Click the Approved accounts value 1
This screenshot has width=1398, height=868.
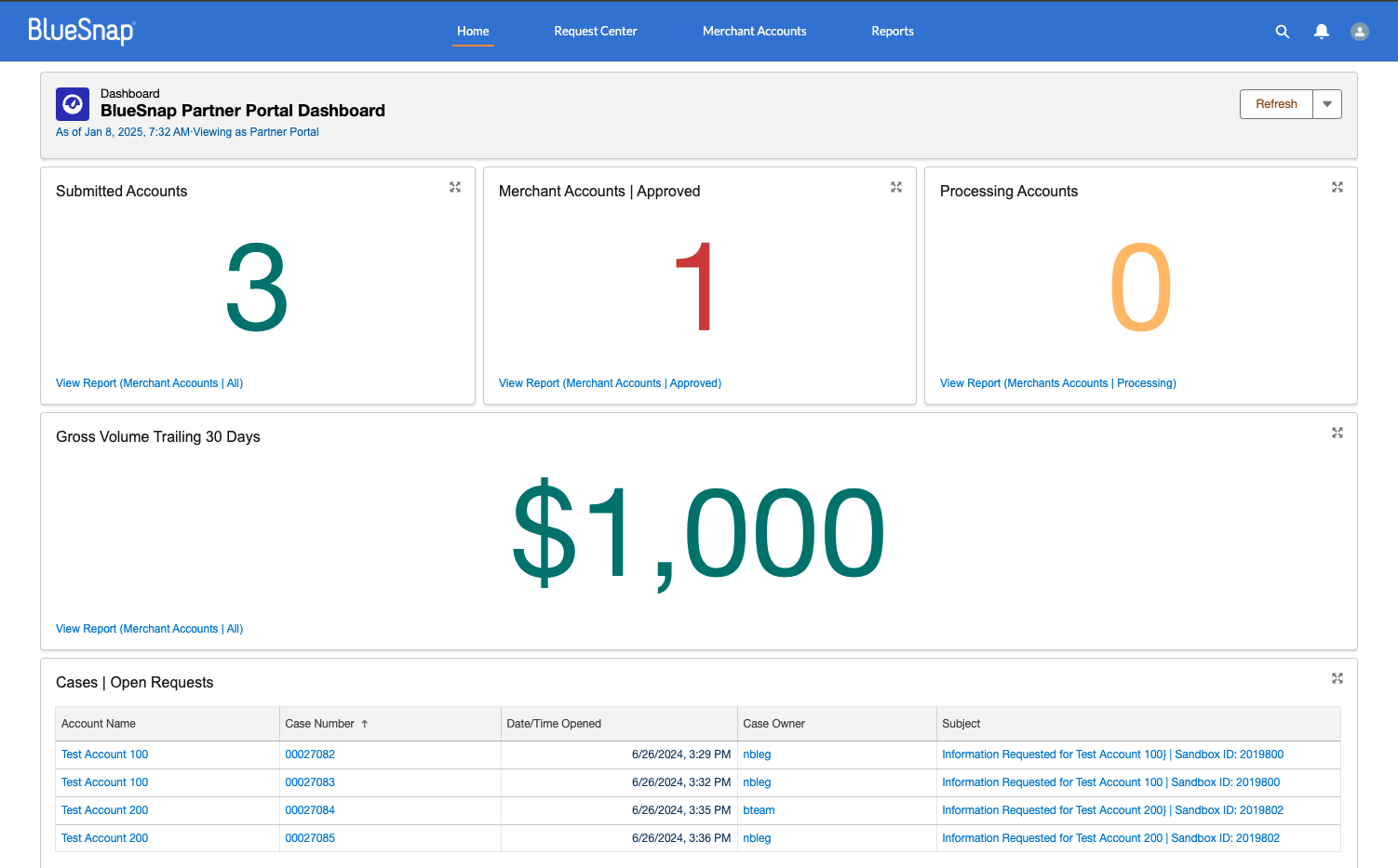click(696, 287)
